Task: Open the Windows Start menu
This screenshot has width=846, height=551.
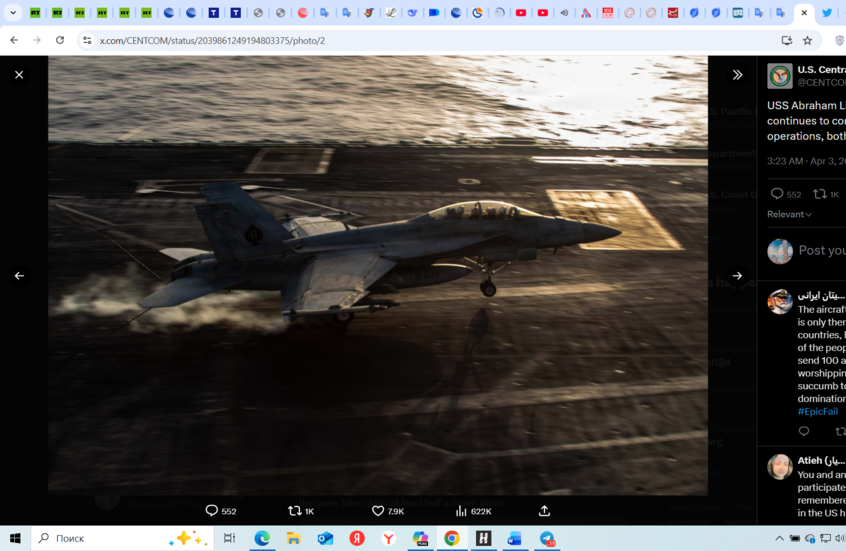Action: pos(15,539)
